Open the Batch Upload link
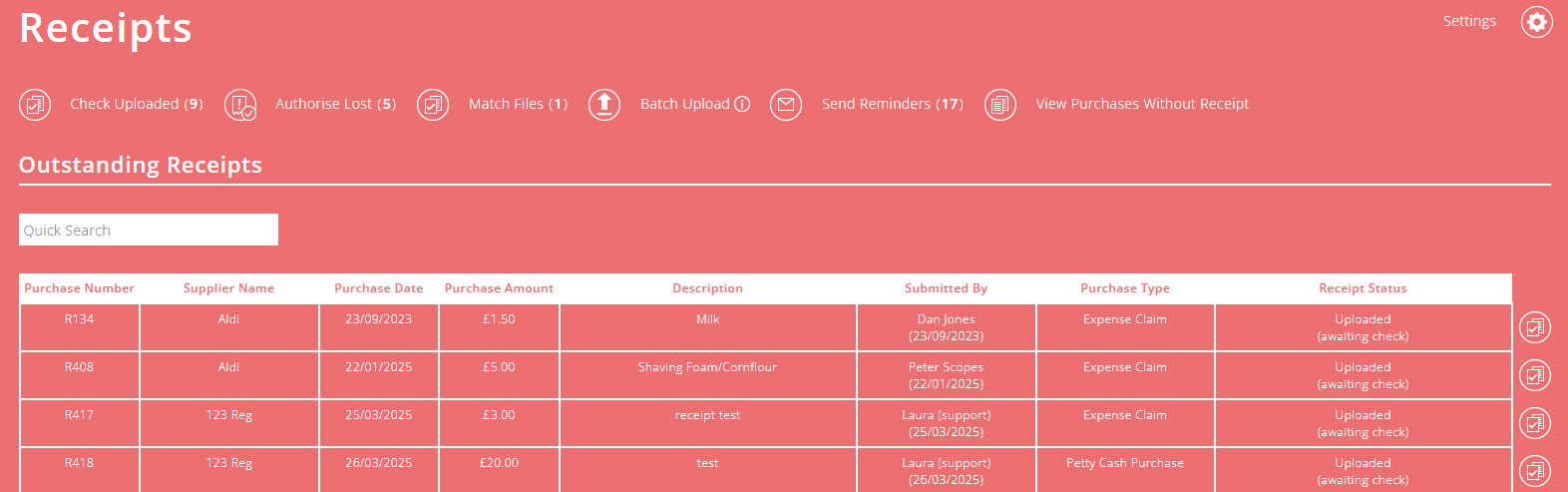 (685, 104)
